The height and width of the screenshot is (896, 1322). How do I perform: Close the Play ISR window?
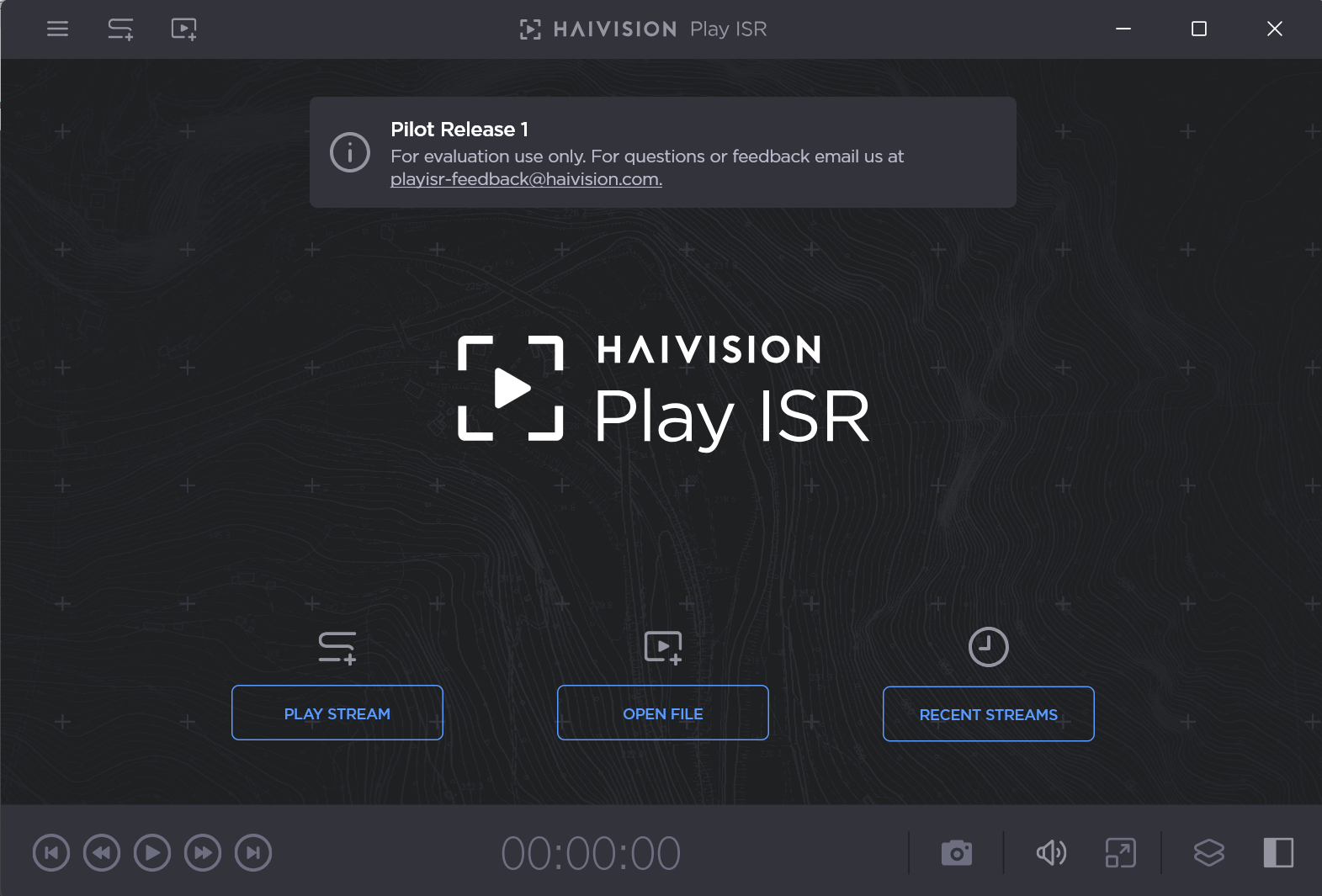(1275, 29)
